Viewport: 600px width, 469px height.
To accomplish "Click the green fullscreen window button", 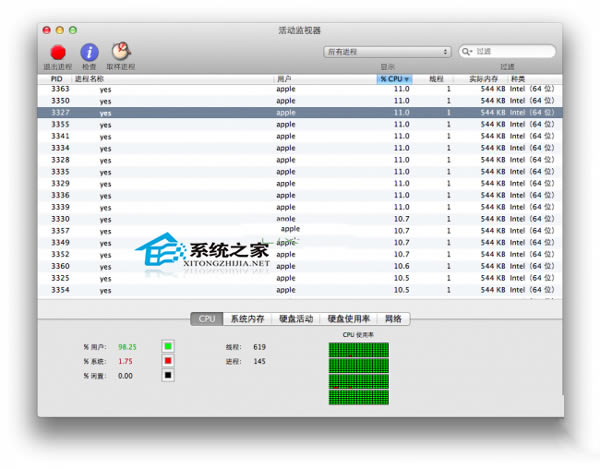I will [x=73, y=30].
